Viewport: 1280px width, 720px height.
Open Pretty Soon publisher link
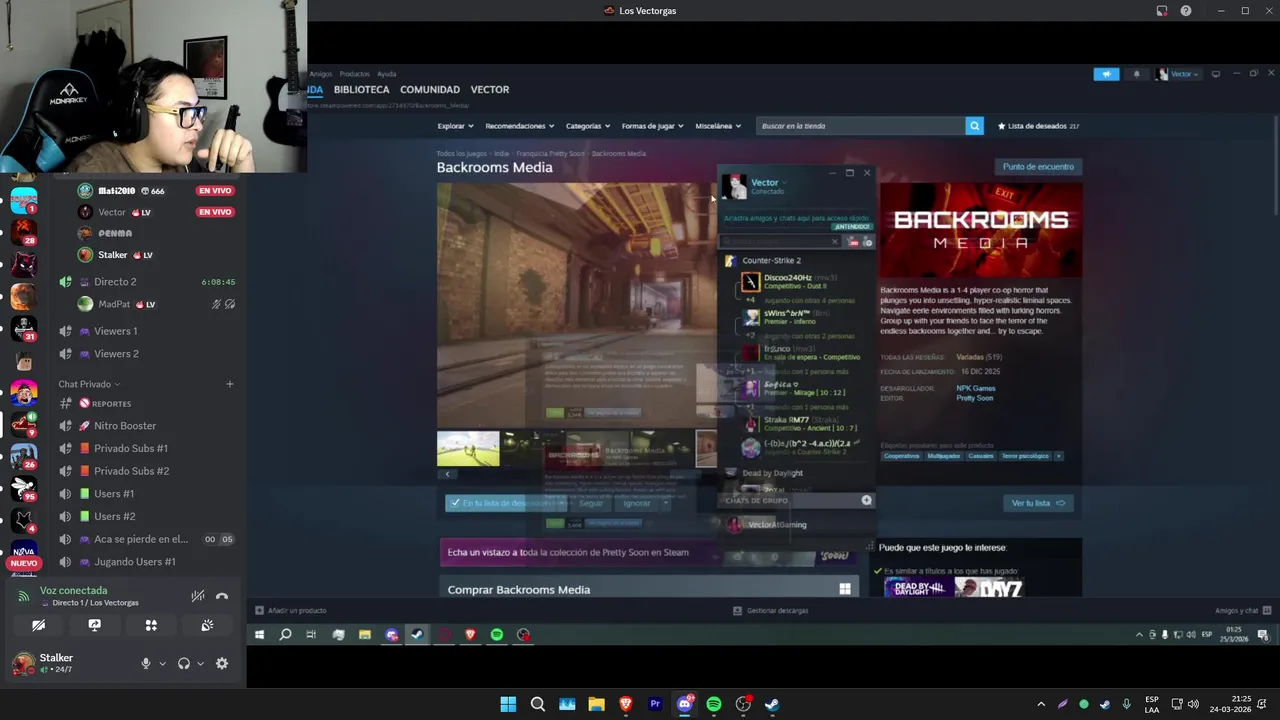(974, 398)
